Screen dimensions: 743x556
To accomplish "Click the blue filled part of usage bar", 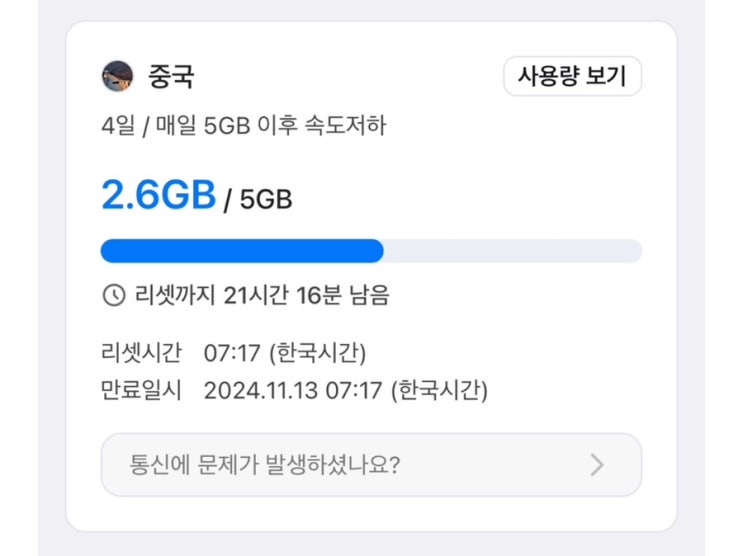I will click(x=240, y=251).
